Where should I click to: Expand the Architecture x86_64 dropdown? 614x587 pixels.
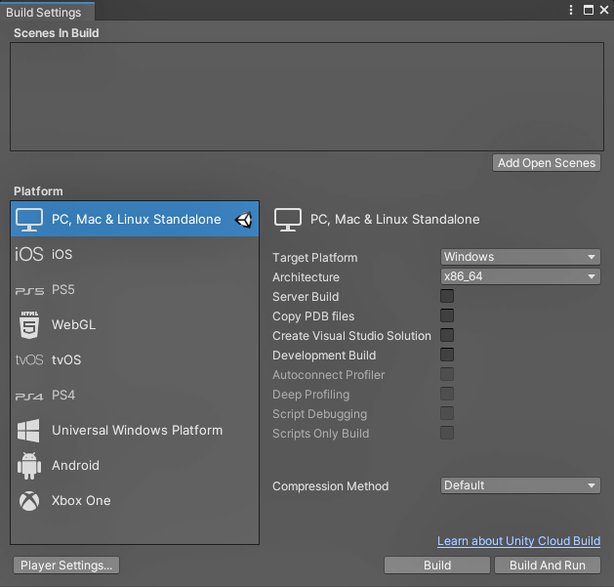[x=520, y=276]
